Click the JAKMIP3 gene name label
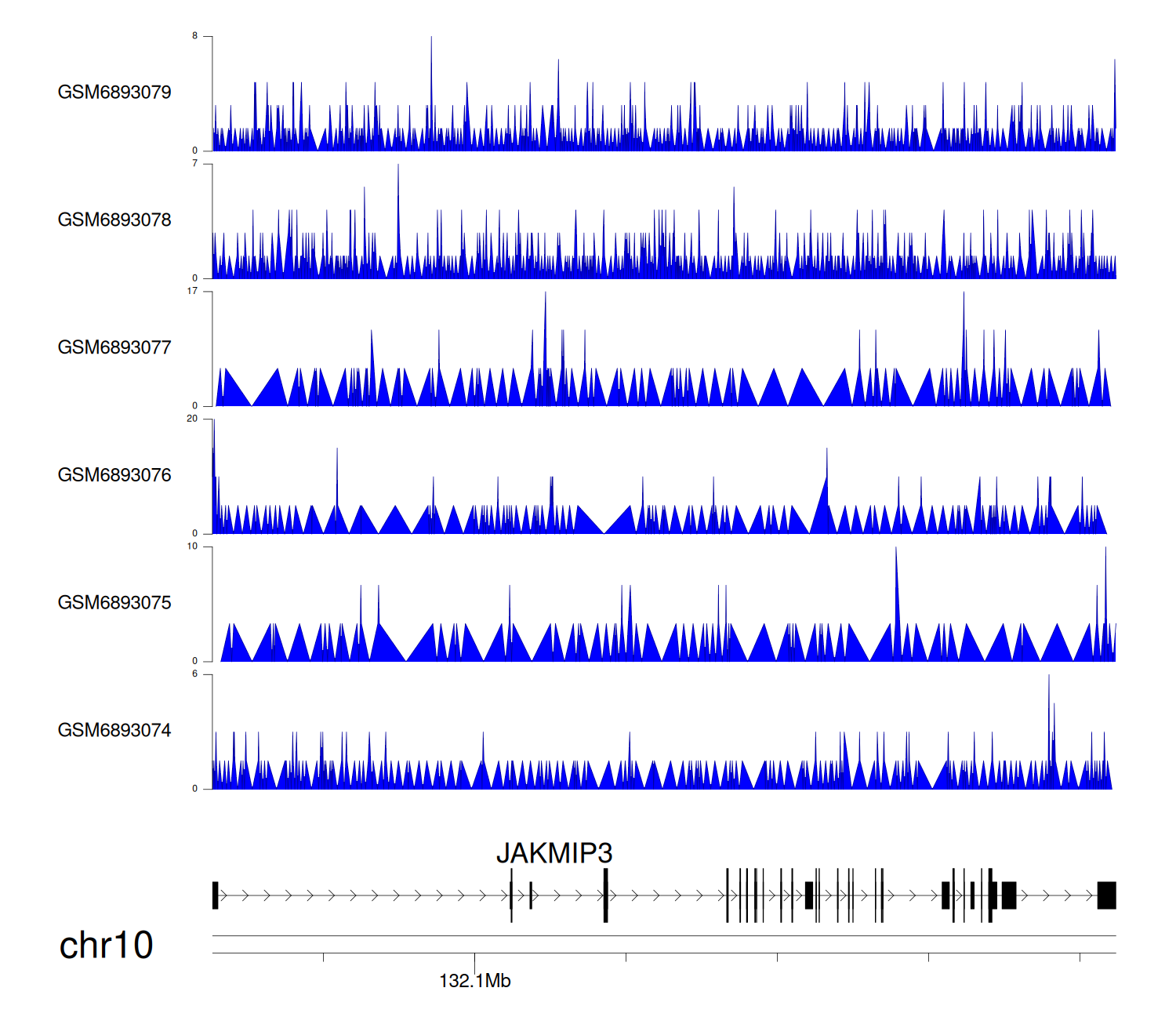This screenshot has height=1035, width=1176. click(x=554, y=853)
